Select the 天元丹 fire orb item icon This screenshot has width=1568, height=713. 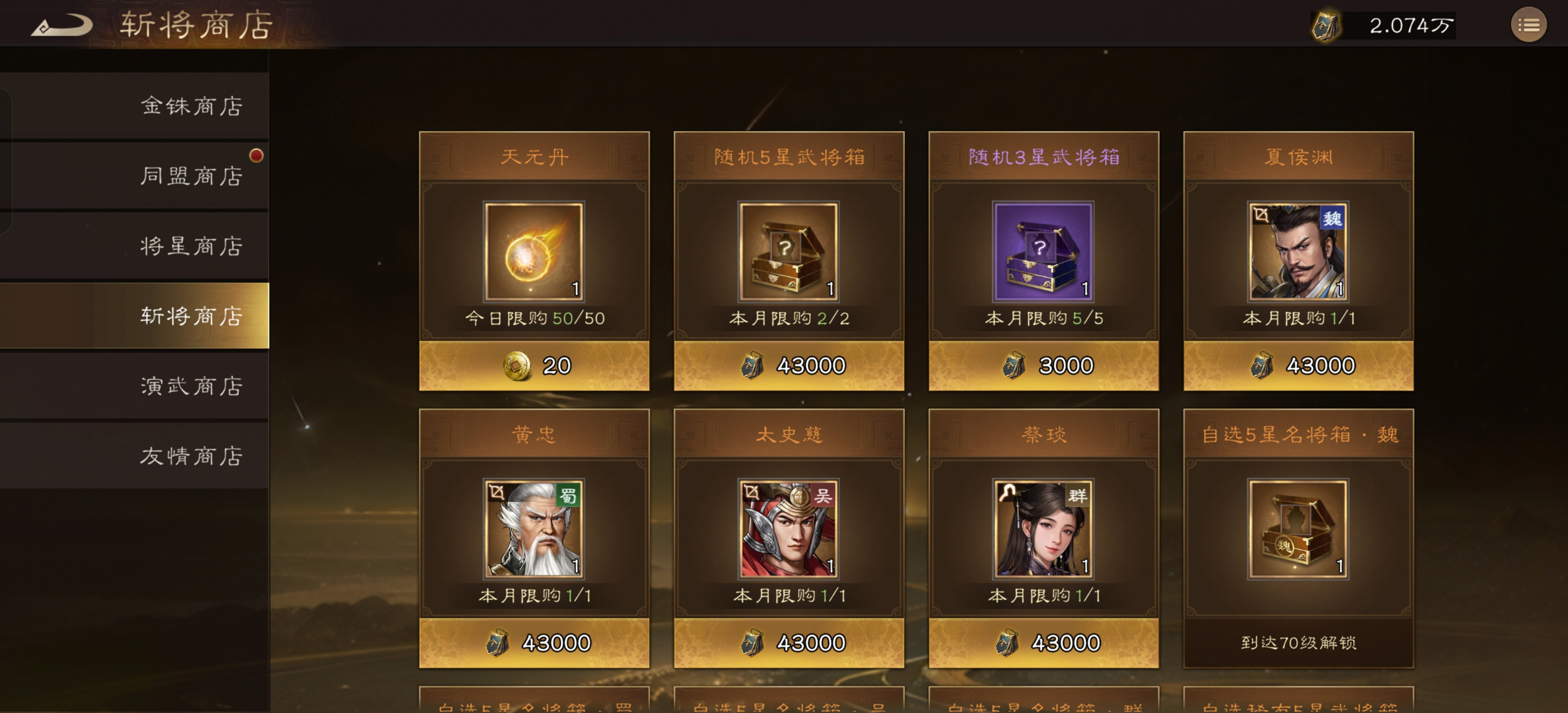pyautogui.click(x=534, y=251)
